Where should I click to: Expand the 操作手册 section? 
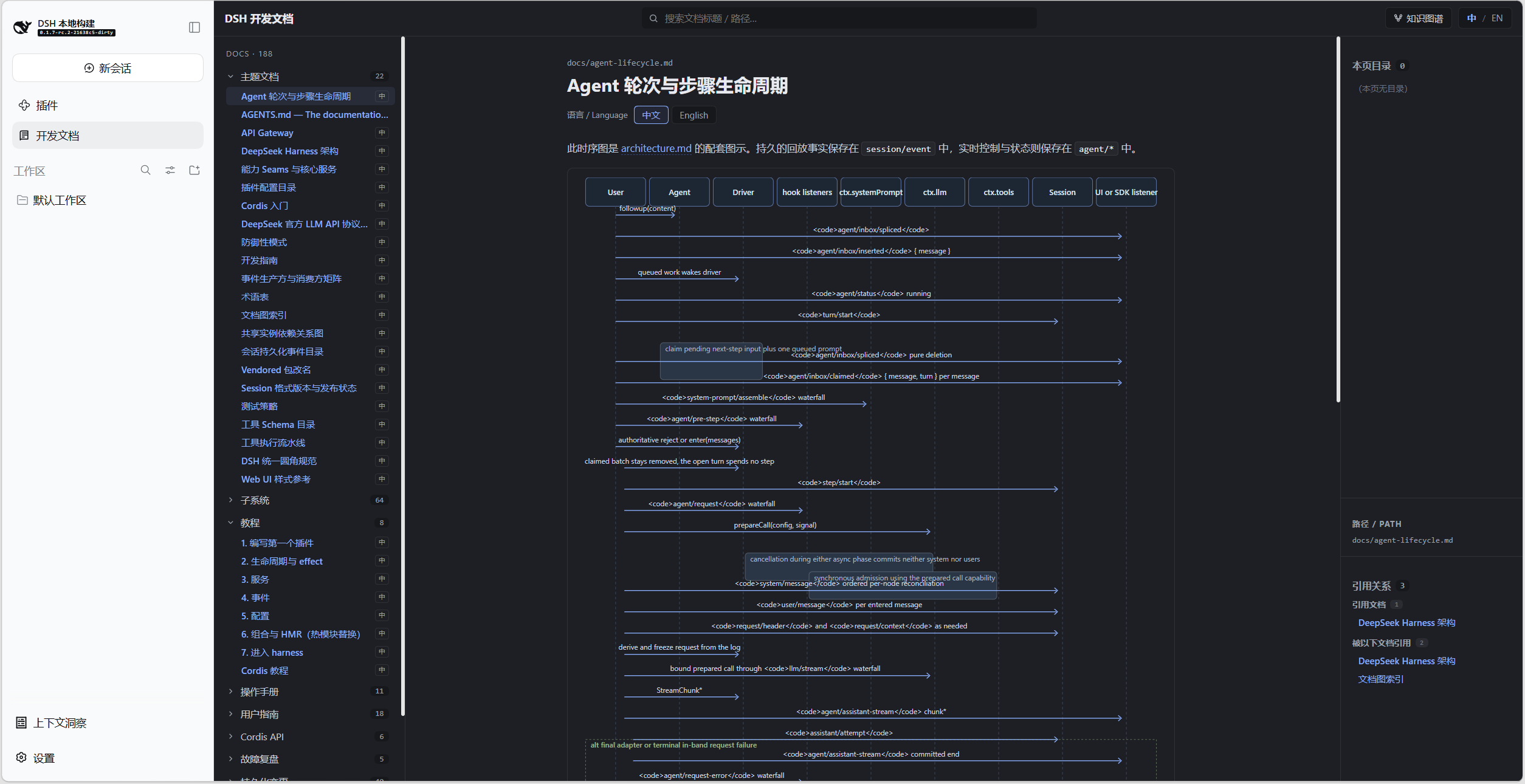point(311,692)
